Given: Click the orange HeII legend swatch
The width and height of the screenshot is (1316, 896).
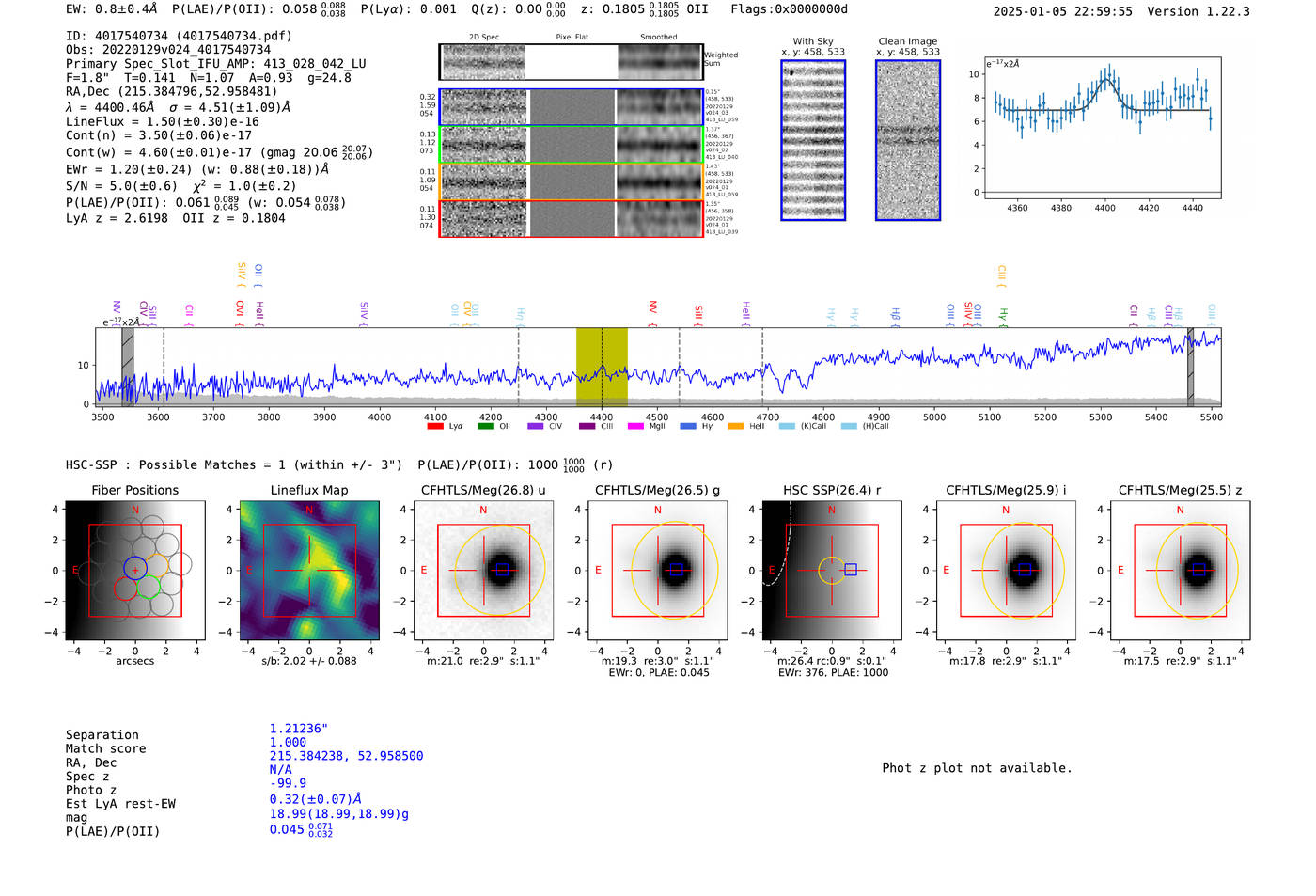Looking at the screenshot, I should pyautogui.click(x=735, y=427).
